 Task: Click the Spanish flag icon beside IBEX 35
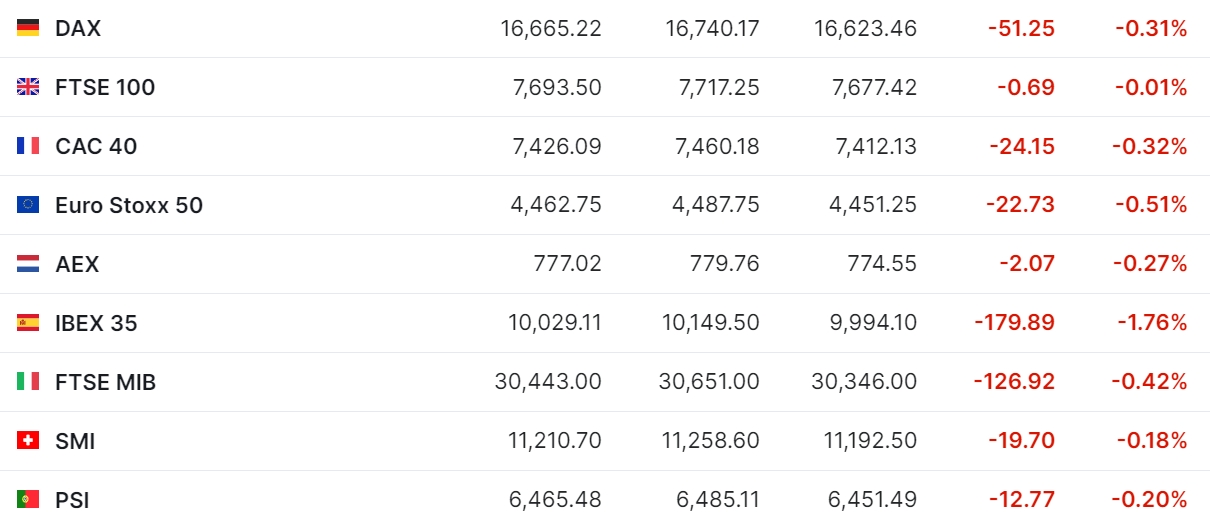[28, 323]
